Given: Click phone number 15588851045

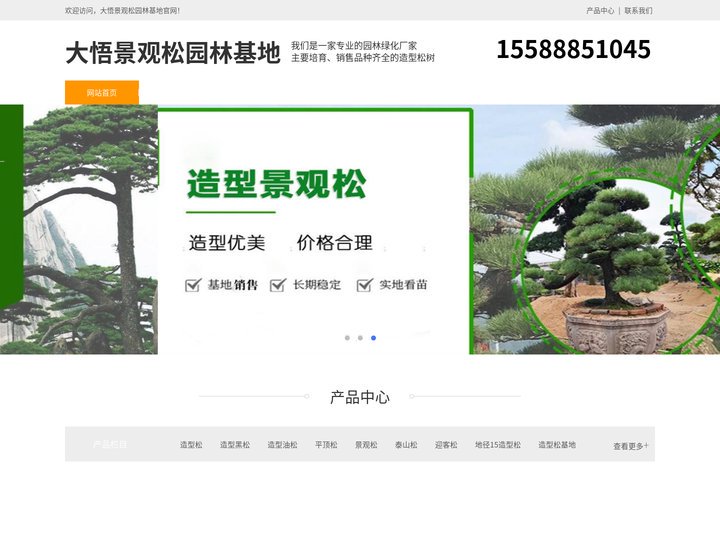Looking at the screenshot, I should click(574, 49).
